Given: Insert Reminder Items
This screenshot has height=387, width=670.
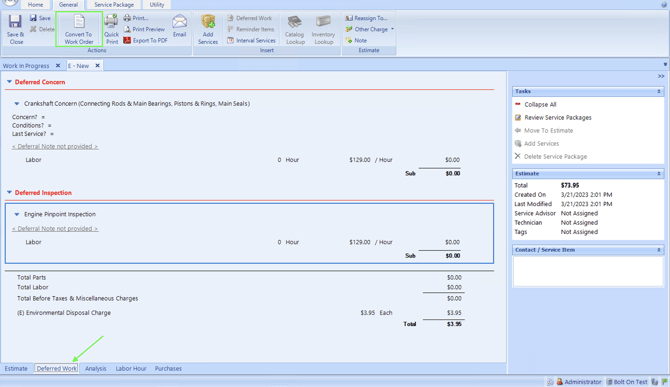Looking at the screenshot, I should pos(250,29).
